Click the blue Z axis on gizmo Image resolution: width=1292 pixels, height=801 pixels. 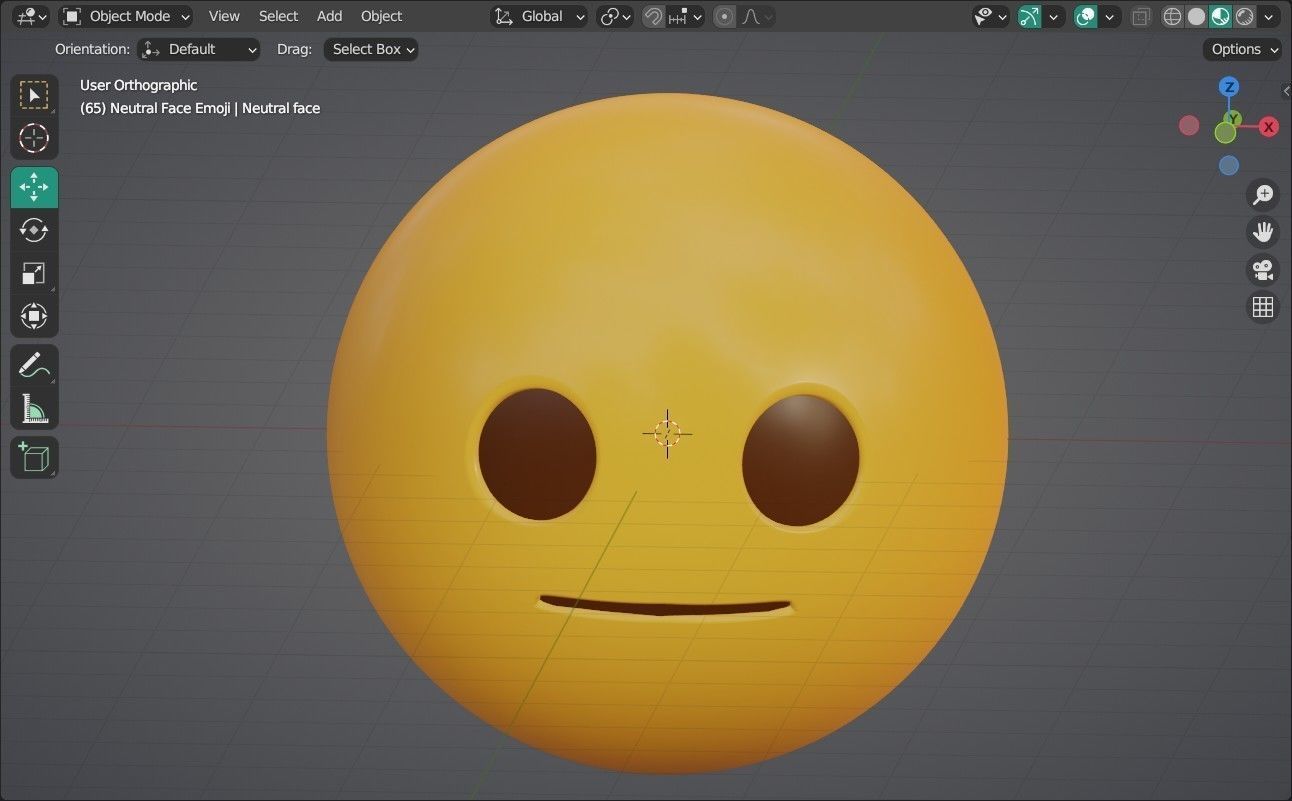pos(1229,87)
